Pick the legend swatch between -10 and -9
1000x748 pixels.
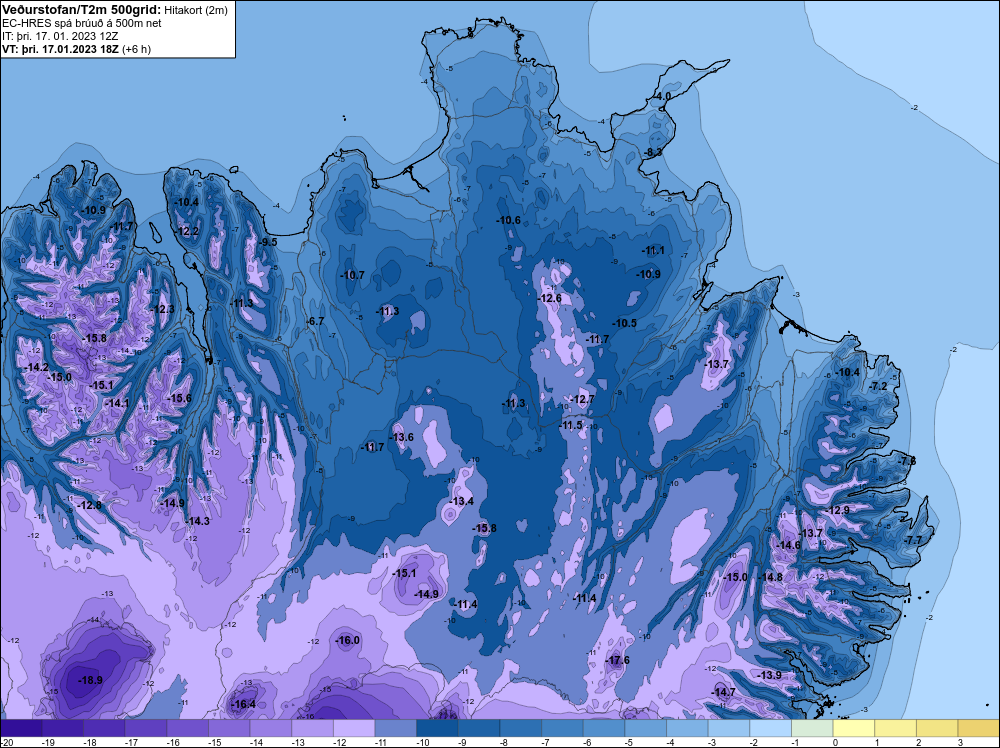(x=438, y=728)
